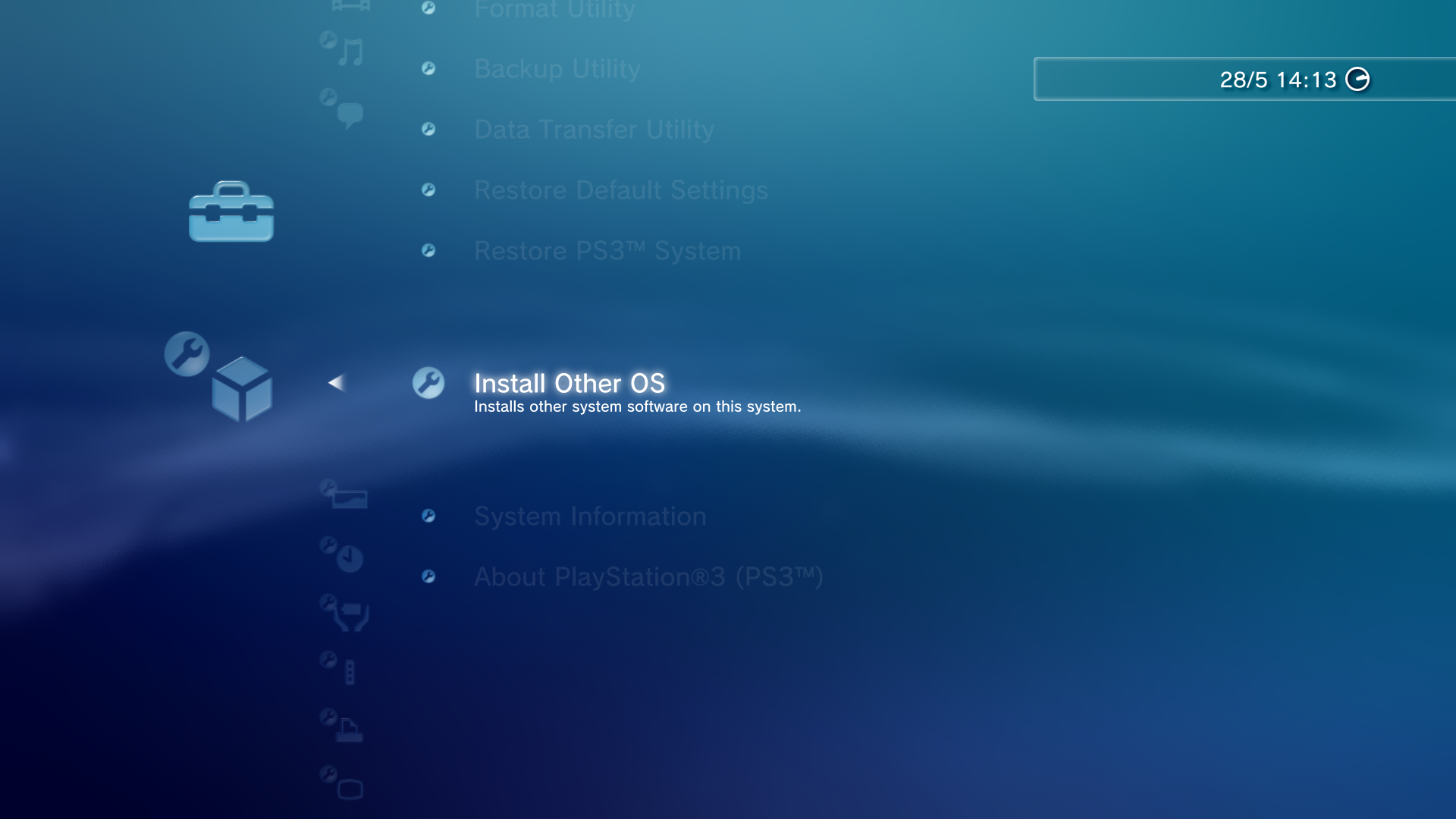Click the wrench icon beside About PlayStation 3
Viewport: 1456px width, 819px height.
(428, 576)
